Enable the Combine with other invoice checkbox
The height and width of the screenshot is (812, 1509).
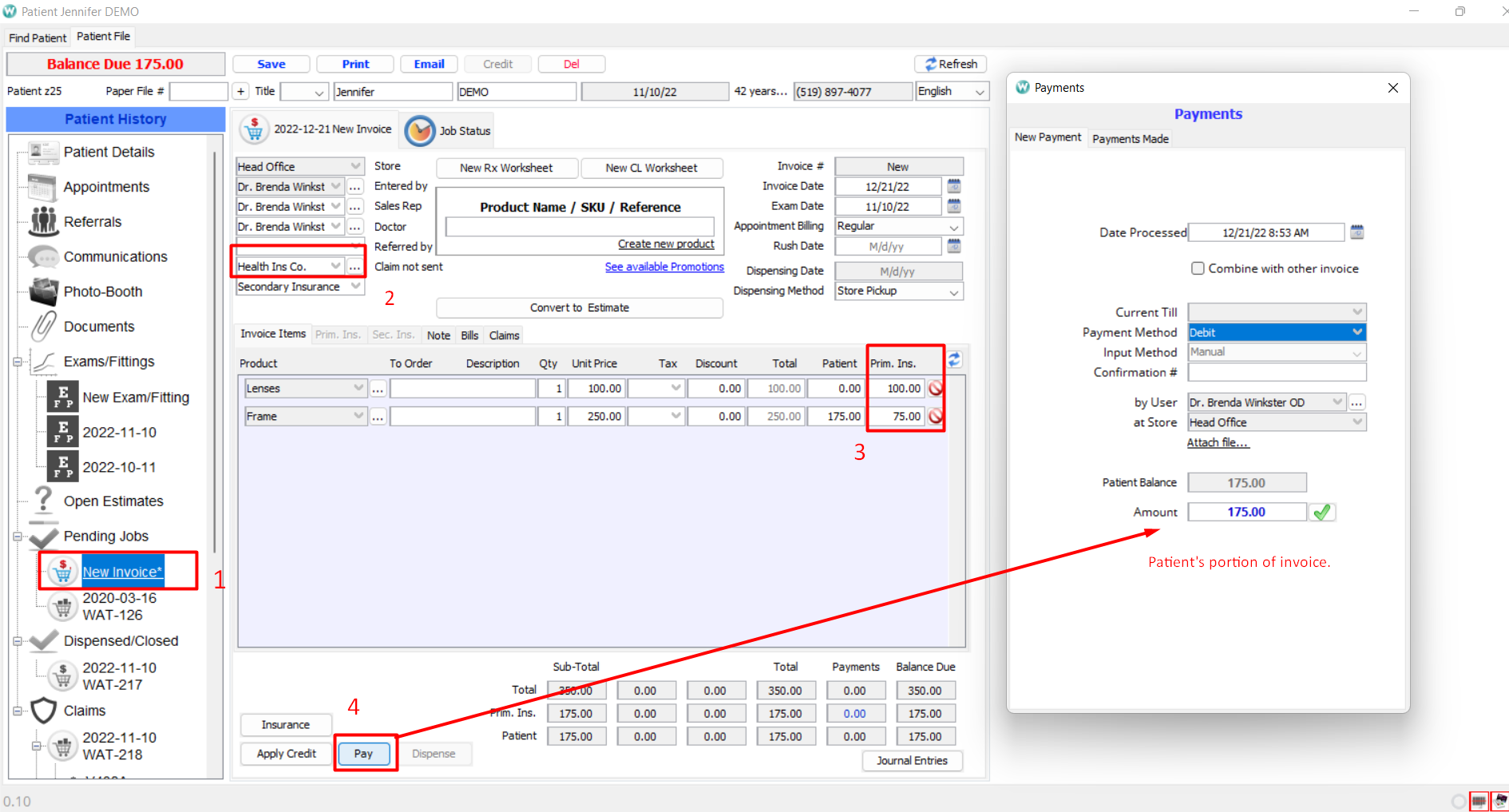click(x=1198, y=268)
